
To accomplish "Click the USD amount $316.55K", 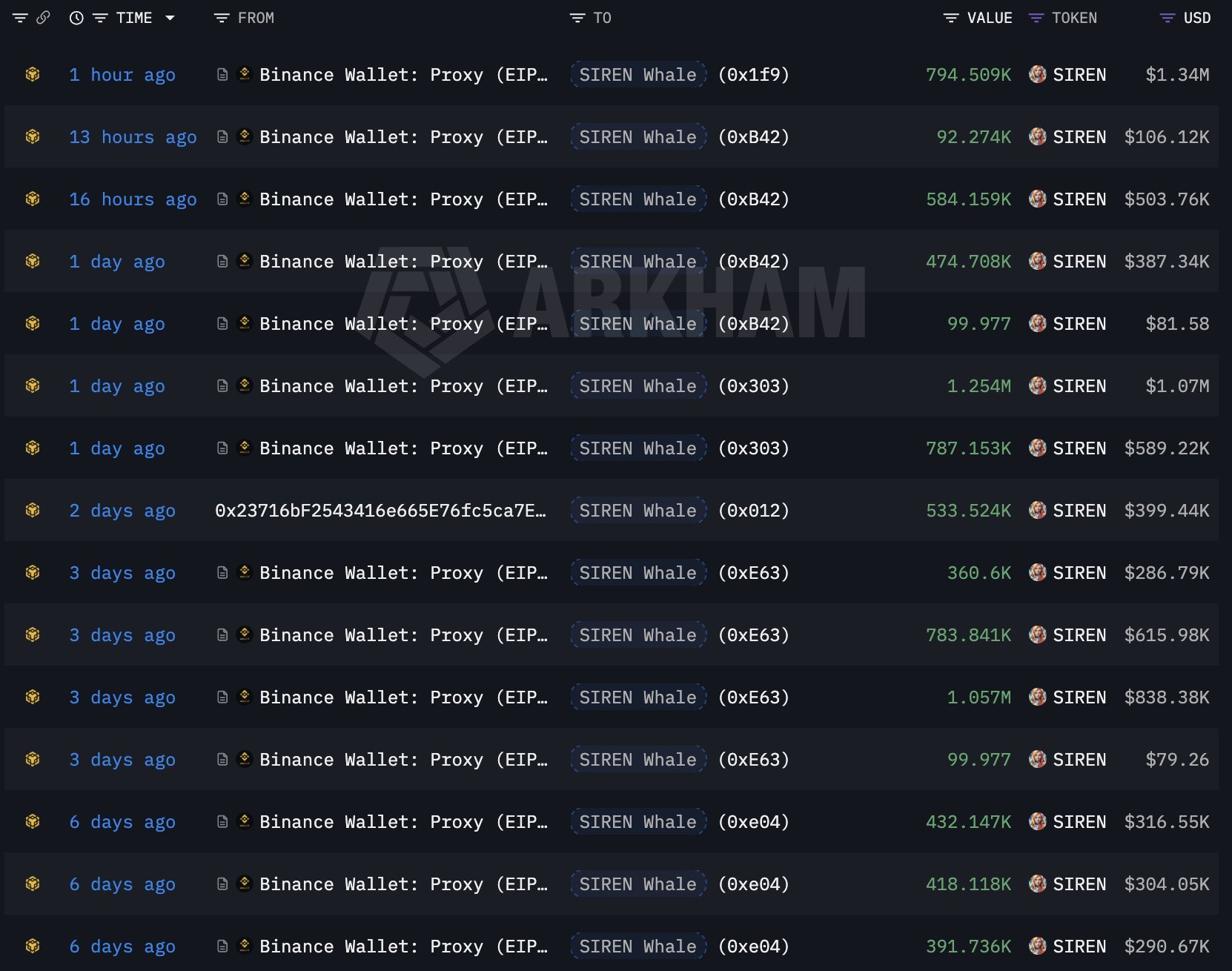I will point(1167,822).
